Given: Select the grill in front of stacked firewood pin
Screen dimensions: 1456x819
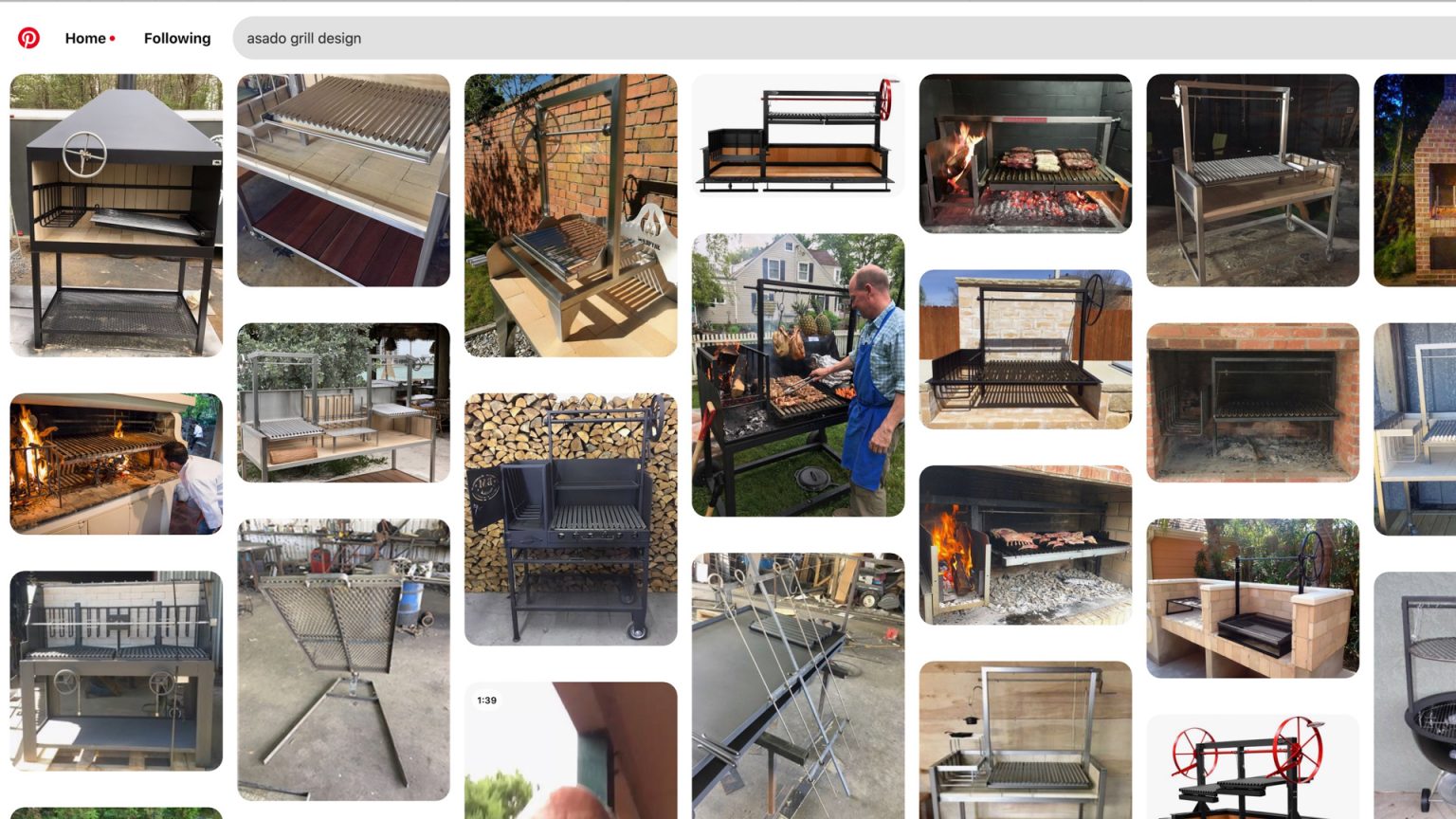Looking at the screenshot, I should tap(571, 519).
